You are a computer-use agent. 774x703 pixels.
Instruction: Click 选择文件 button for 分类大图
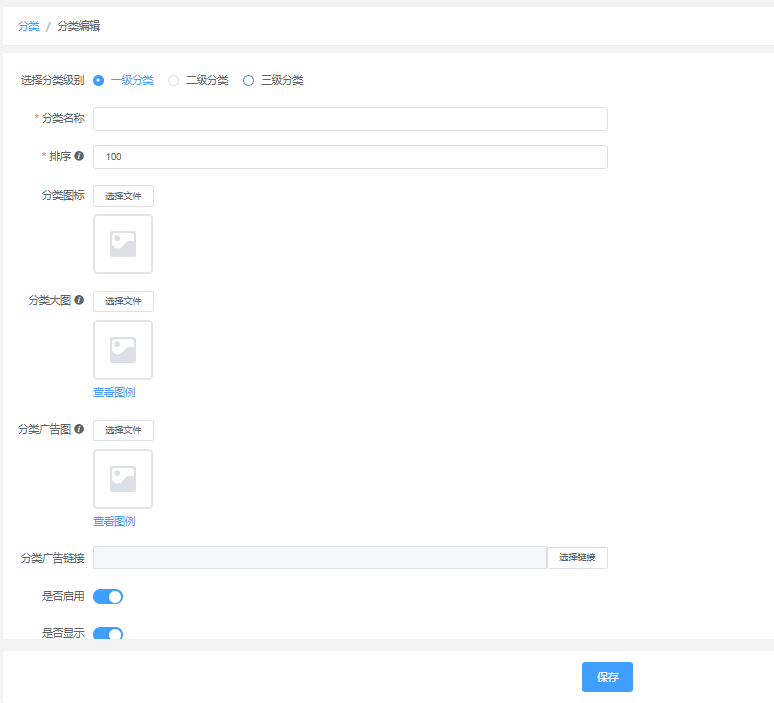(123, 301)
